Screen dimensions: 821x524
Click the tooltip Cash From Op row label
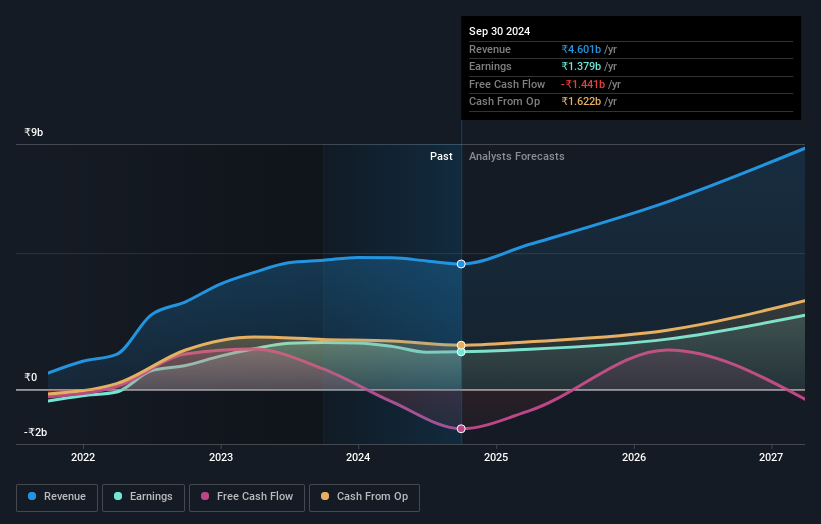click(x=504, y=102)
